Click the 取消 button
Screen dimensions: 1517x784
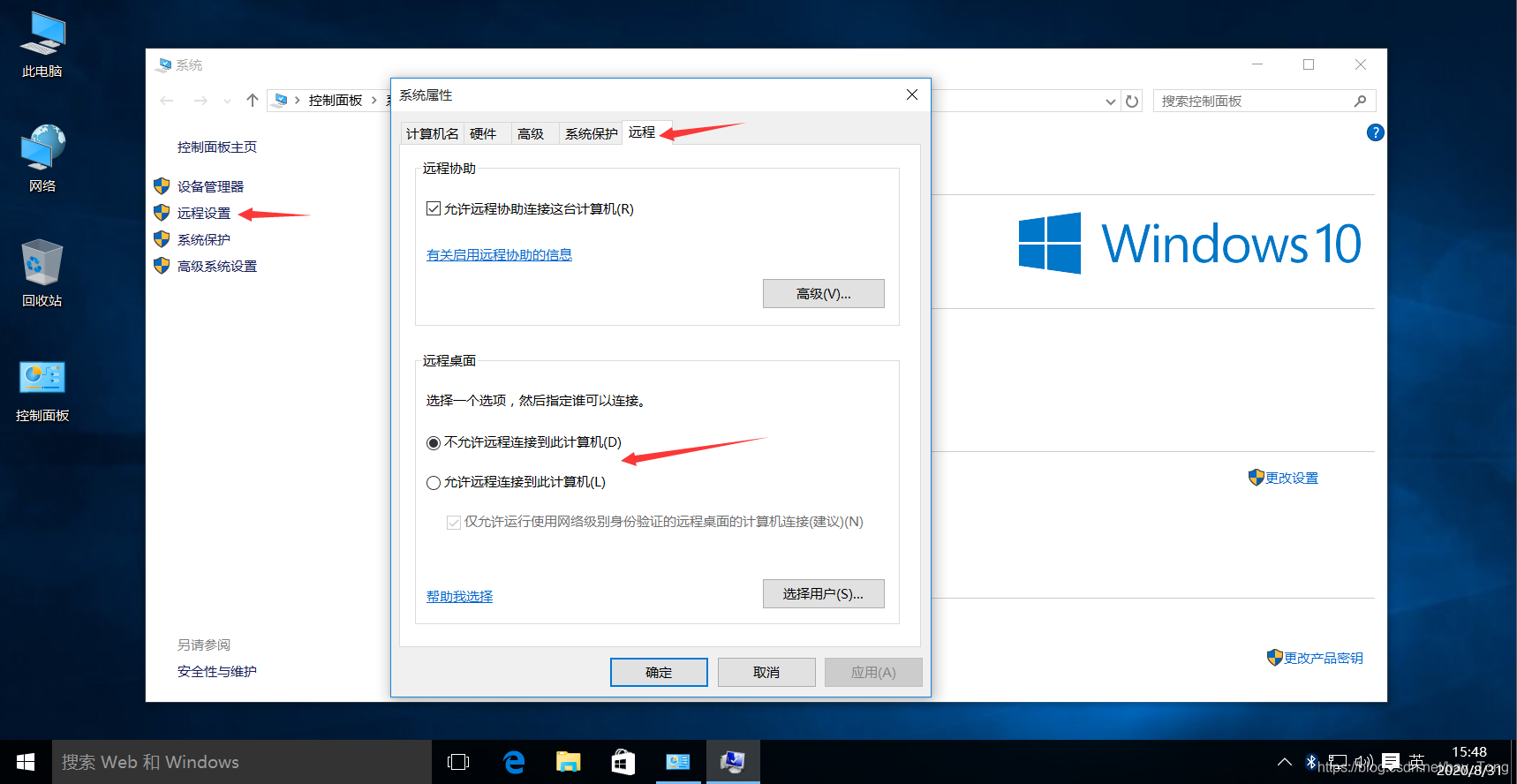[766, 672]
